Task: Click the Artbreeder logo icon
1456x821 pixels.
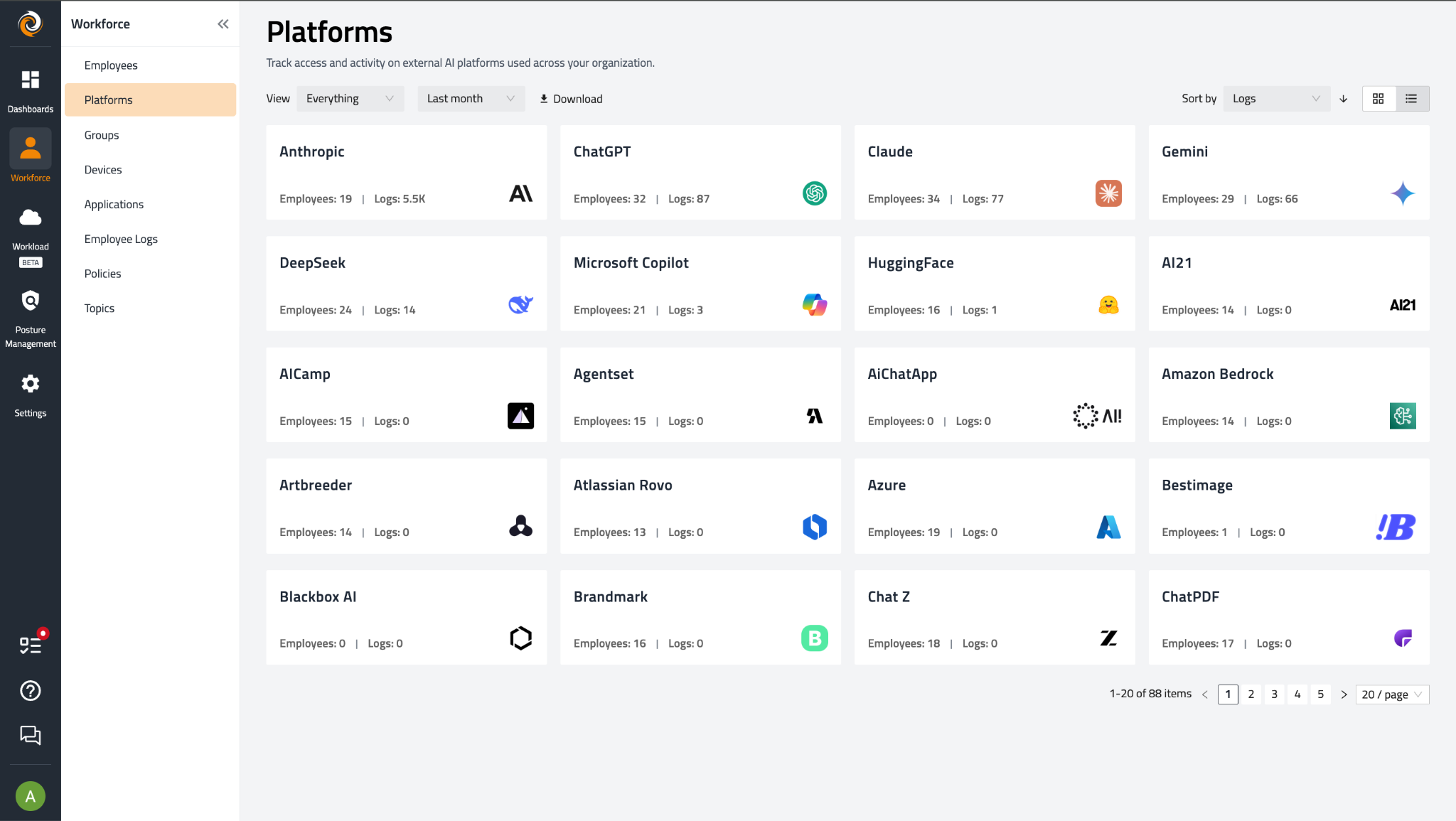Action: point(521,527)
